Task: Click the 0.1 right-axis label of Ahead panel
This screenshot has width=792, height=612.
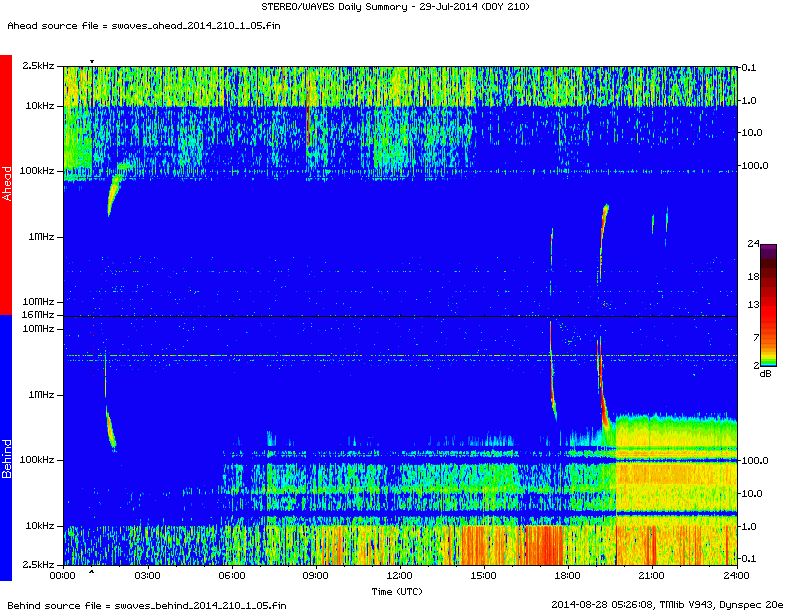Action: click(749, 68)
